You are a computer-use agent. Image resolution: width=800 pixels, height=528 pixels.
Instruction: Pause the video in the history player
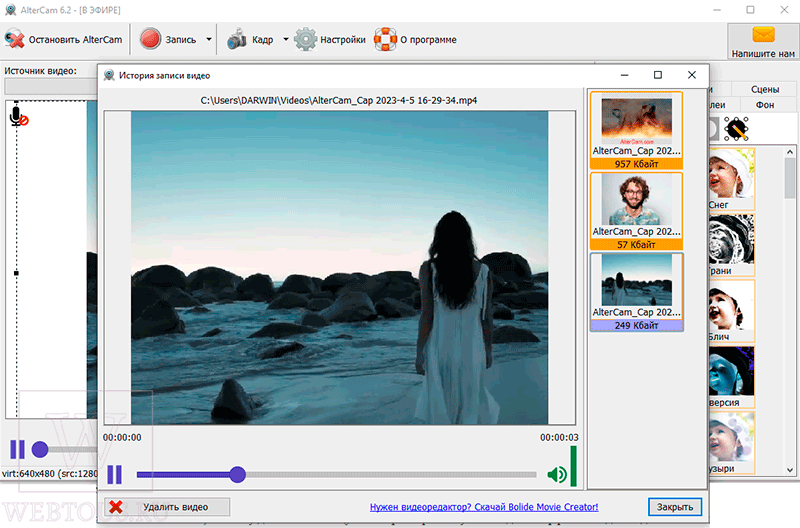point(115,474)
